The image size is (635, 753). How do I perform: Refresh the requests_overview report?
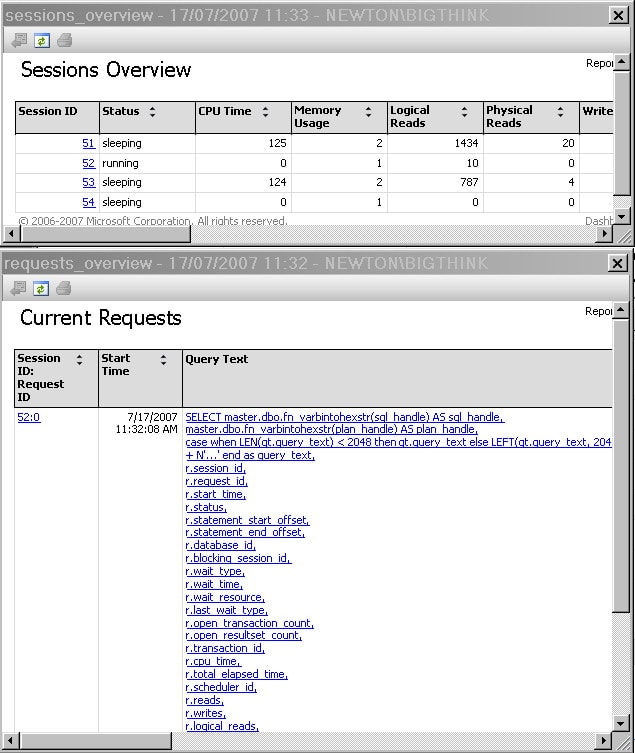[x=41, y=289]
